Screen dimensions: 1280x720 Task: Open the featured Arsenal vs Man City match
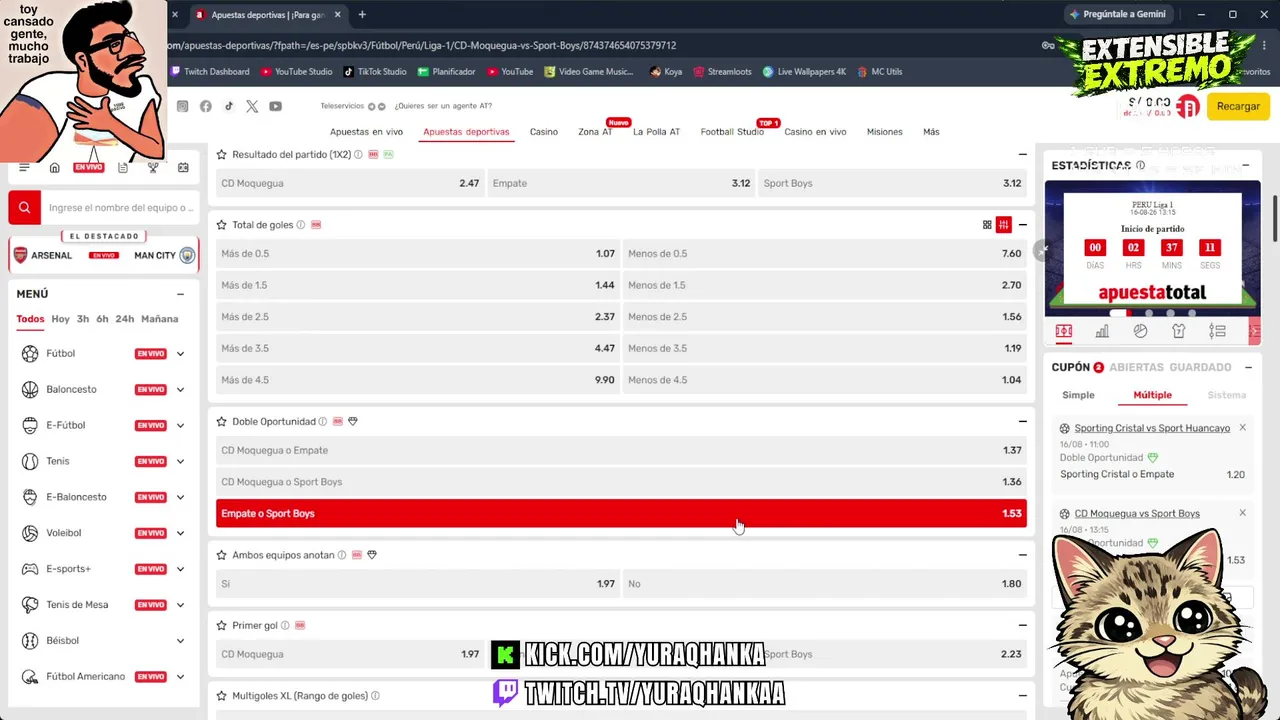[x=104, y=255]
